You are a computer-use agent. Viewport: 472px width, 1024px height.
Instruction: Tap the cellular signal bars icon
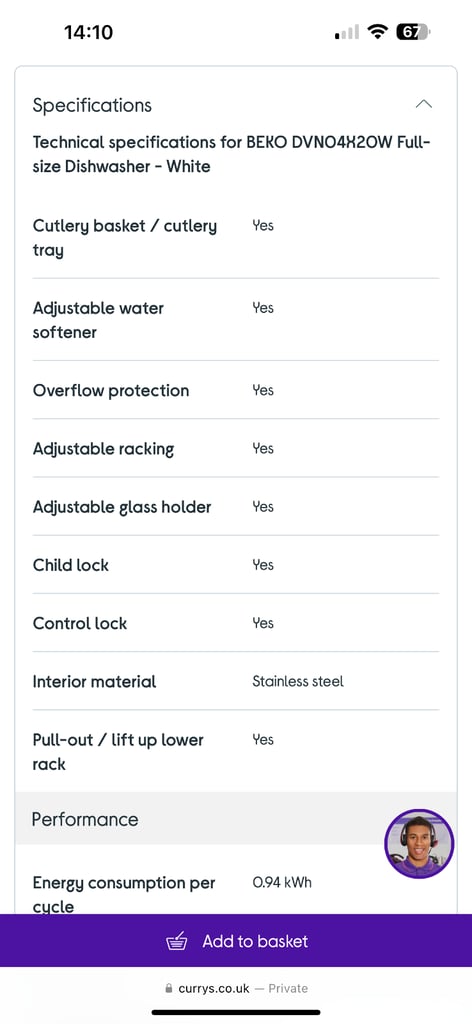pos(347,32)
